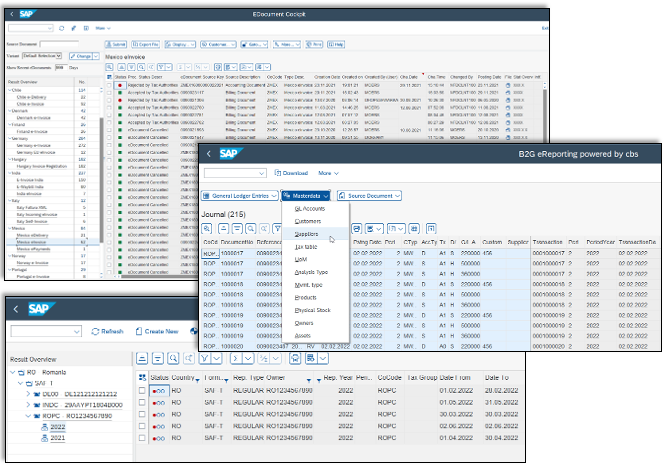Tick checkbox of row dated 02.06.2022

142,426
